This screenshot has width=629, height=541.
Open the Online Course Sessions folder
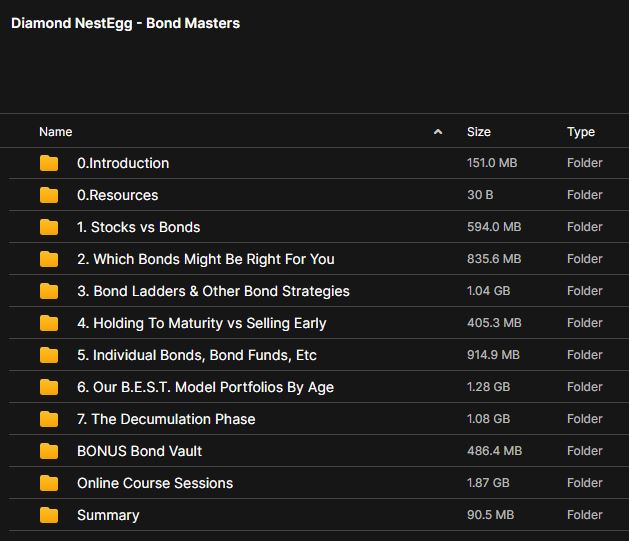tap(155, 483)
